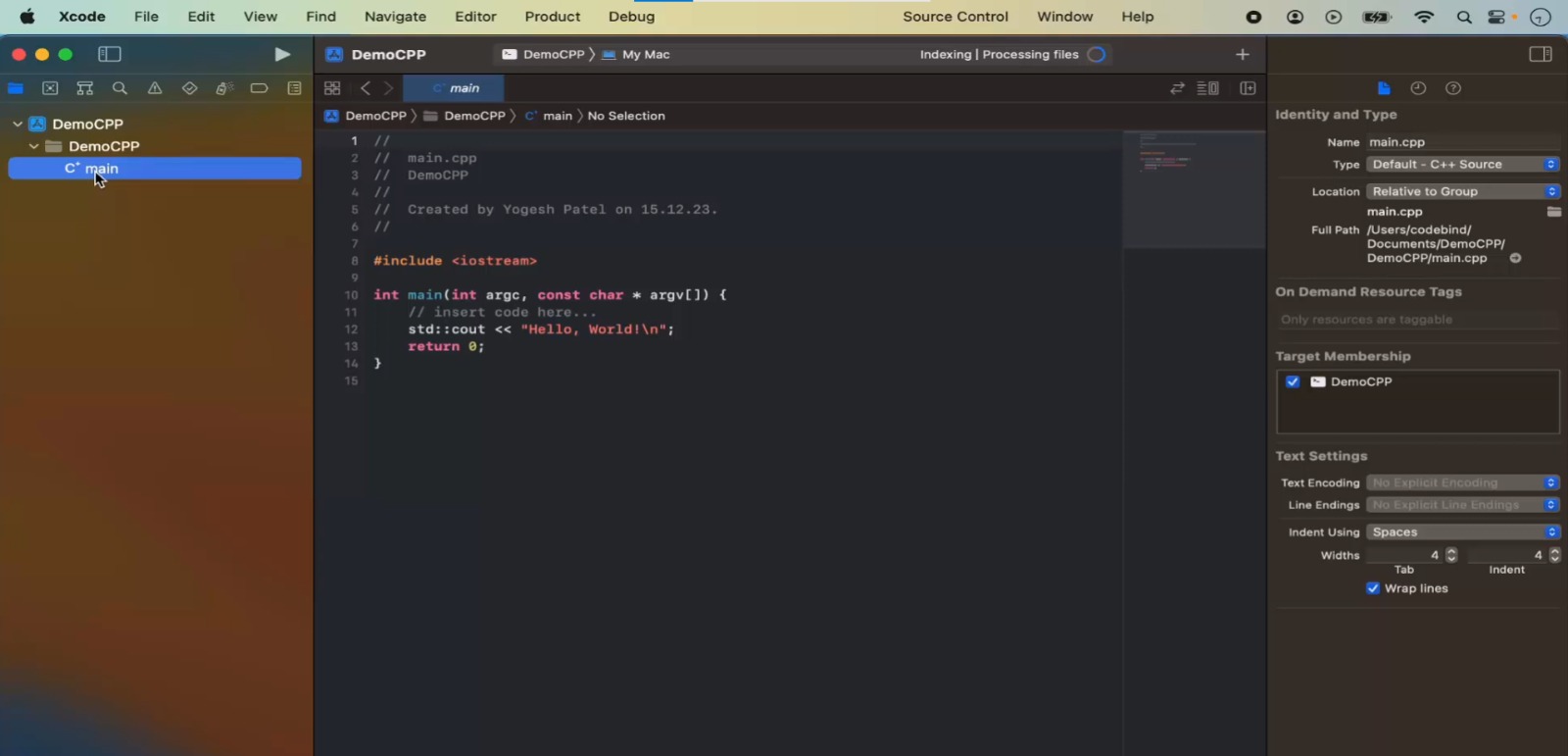The width and height of the screenshot is (1568, 756).
Task: Open the Debug menu
Action: click(x=631, y=17)
